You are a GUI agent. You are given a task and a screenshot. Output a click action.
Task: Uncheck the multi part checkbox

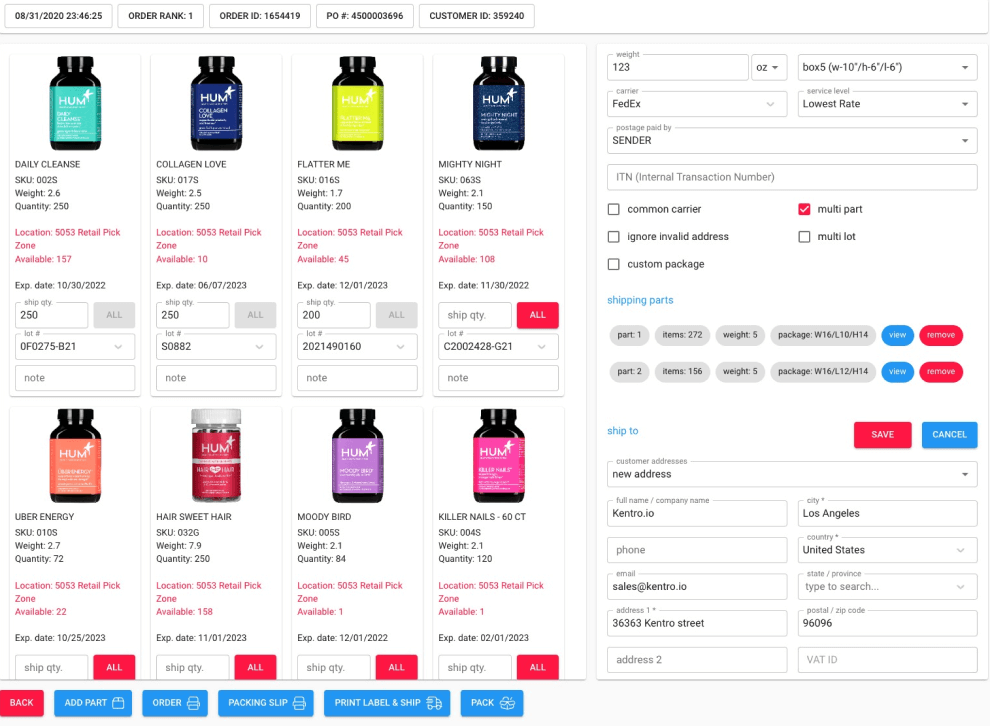[x=804, y=209]
